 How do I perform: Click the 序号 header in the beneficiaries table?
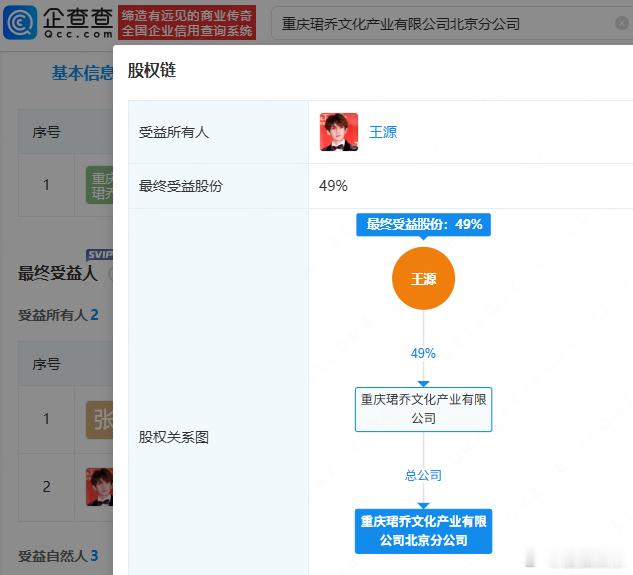(x=46, y=364)
